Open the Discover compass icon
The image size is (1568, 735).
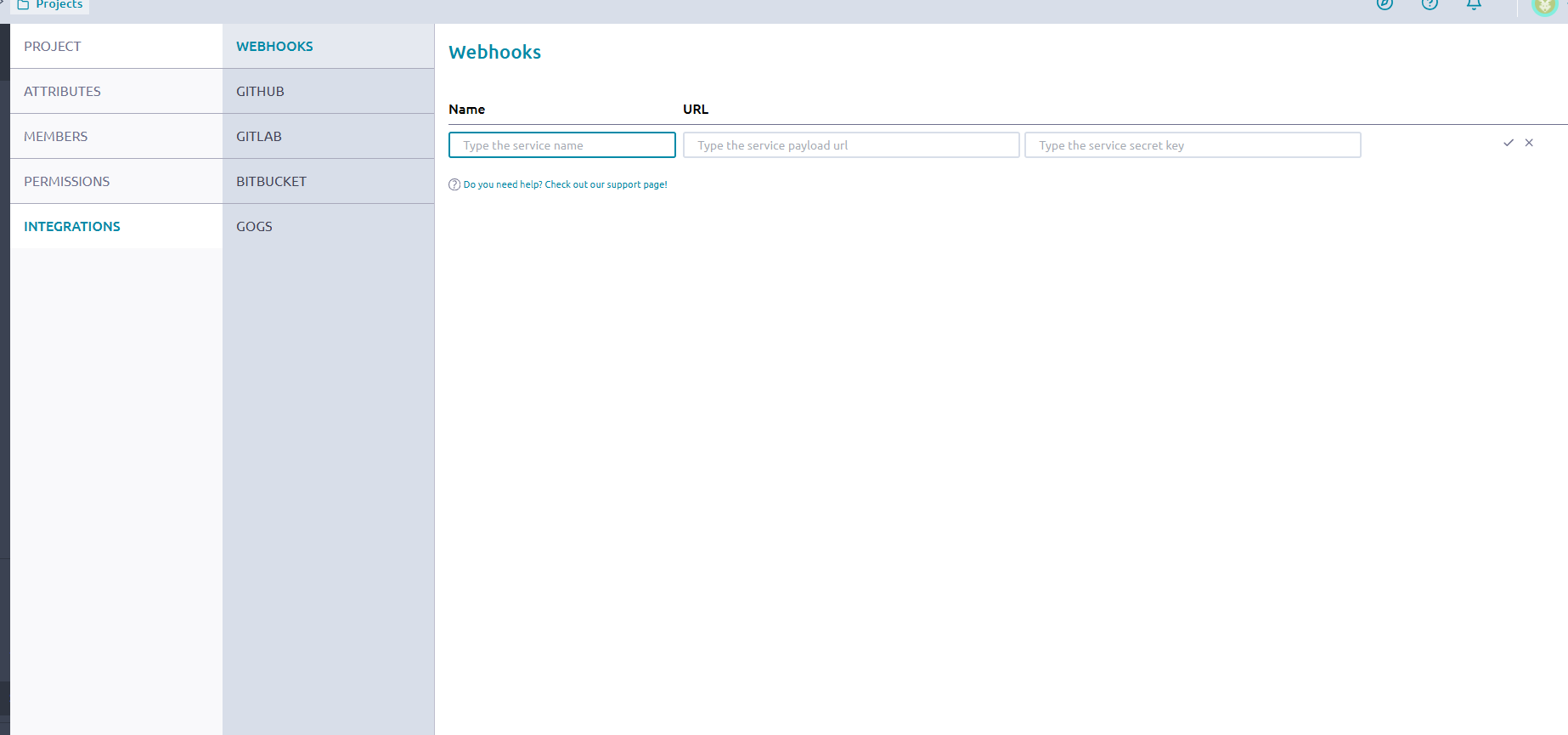[1385, 3]
